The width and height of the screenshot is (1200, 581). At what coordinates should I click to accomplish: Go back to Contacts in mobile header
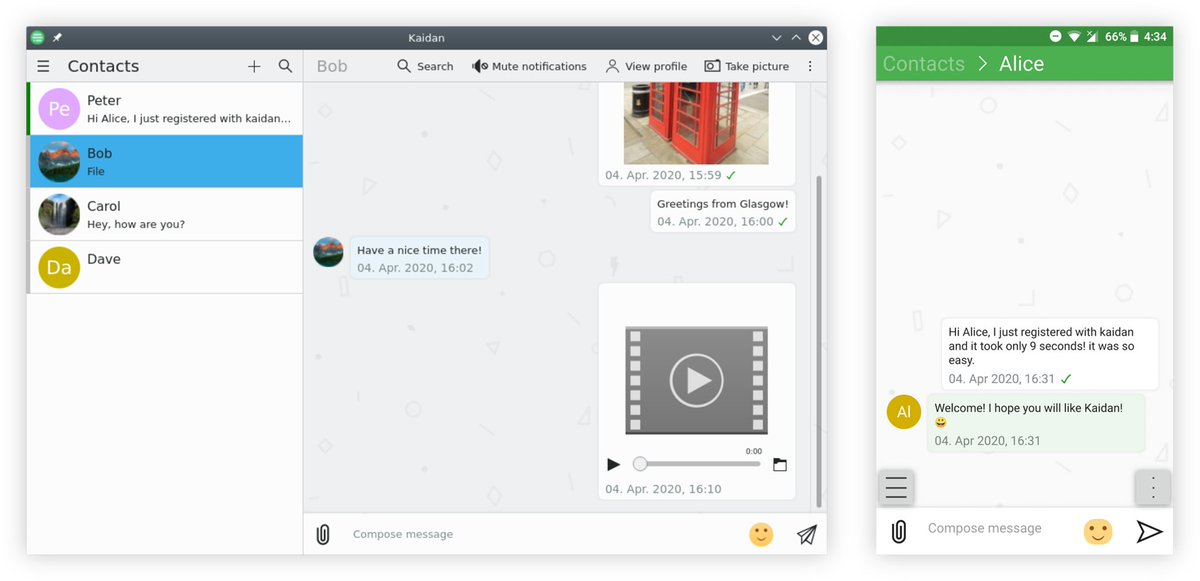pos(923,64)
